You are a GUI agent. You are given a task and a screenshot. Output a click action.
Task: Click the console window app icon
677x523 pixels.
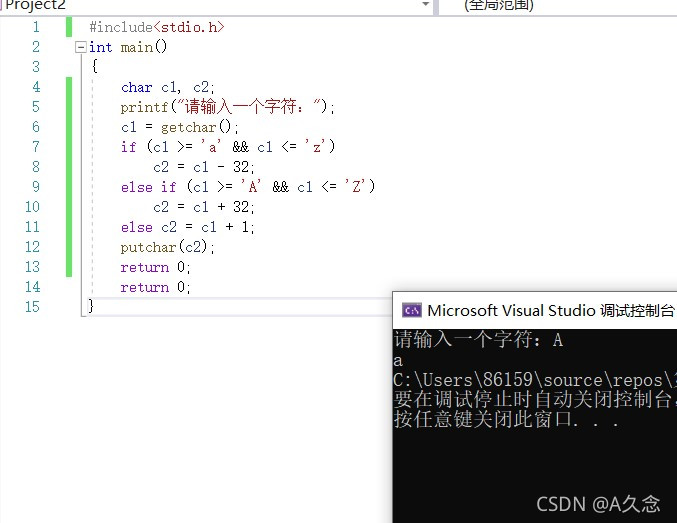click(411, 310)
